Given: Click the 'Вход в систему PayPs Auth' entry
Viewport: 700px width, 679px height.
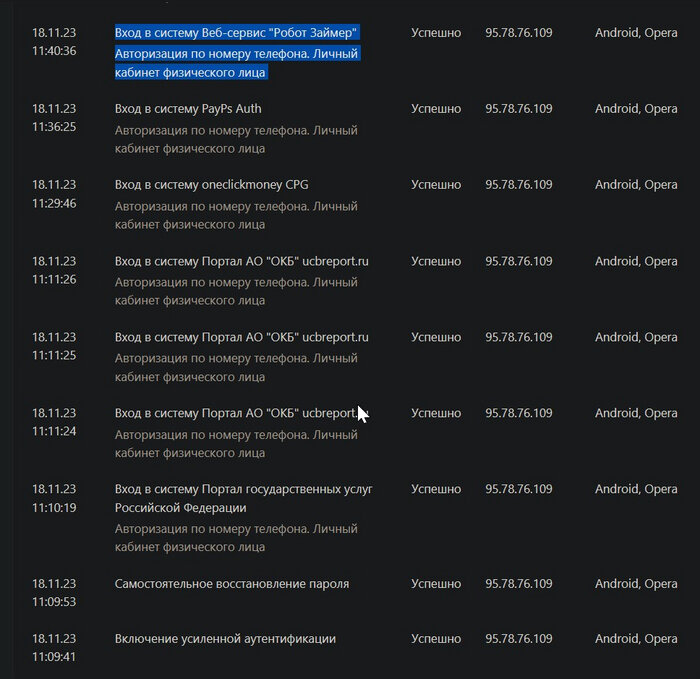Looking at the screenshot, I should pyautogui.click(x=188, y=108).
